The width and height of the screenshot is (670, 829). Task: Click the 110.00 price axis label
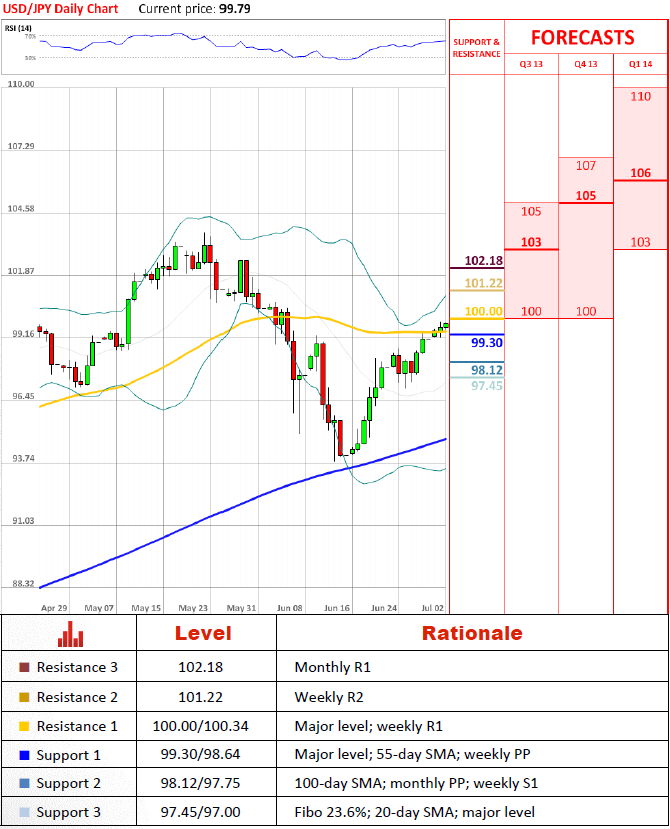click(21, 84)
